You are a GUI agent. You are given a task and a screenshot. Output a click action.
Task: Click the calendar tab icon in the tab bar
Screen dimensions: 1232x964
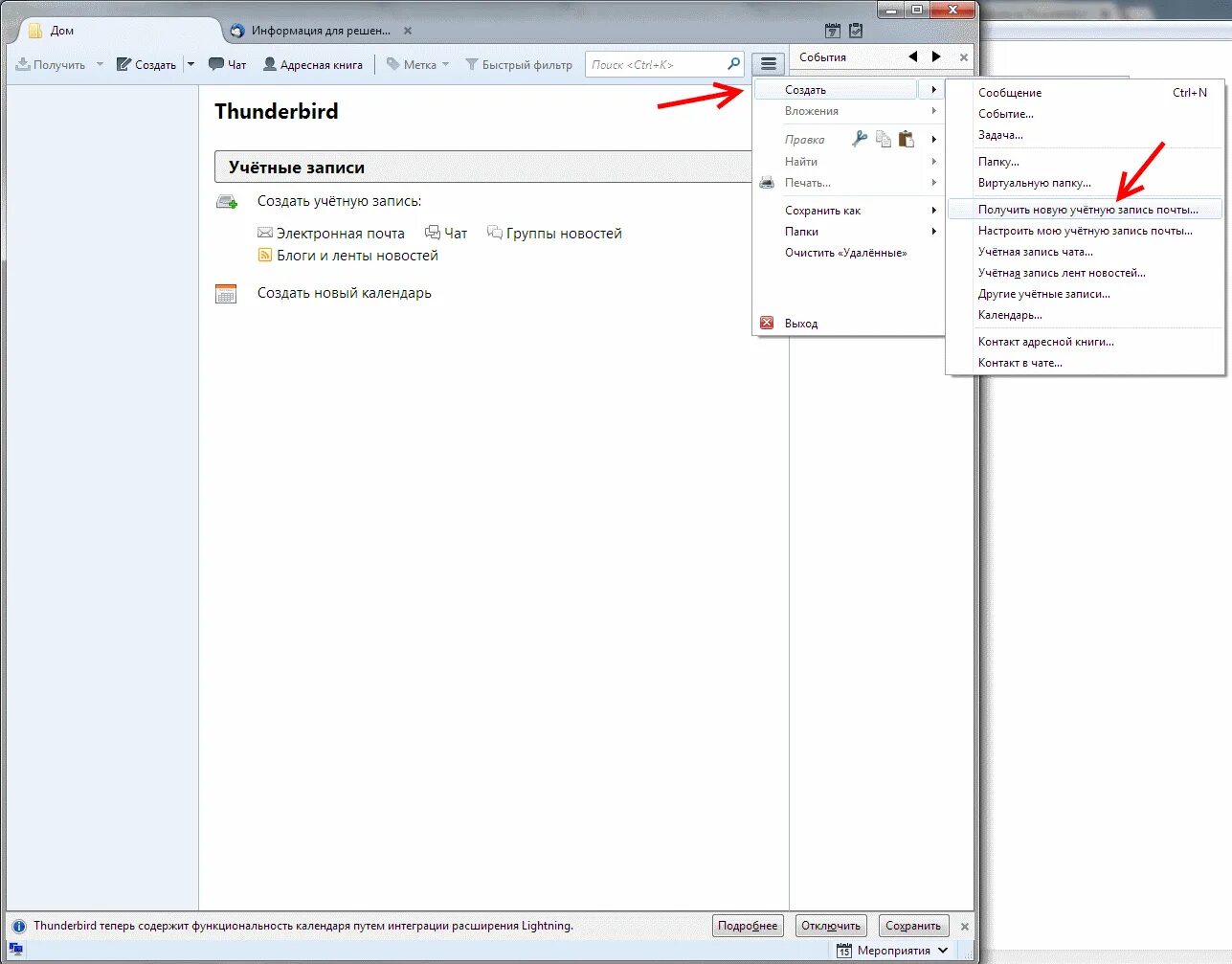coord(833,31)
